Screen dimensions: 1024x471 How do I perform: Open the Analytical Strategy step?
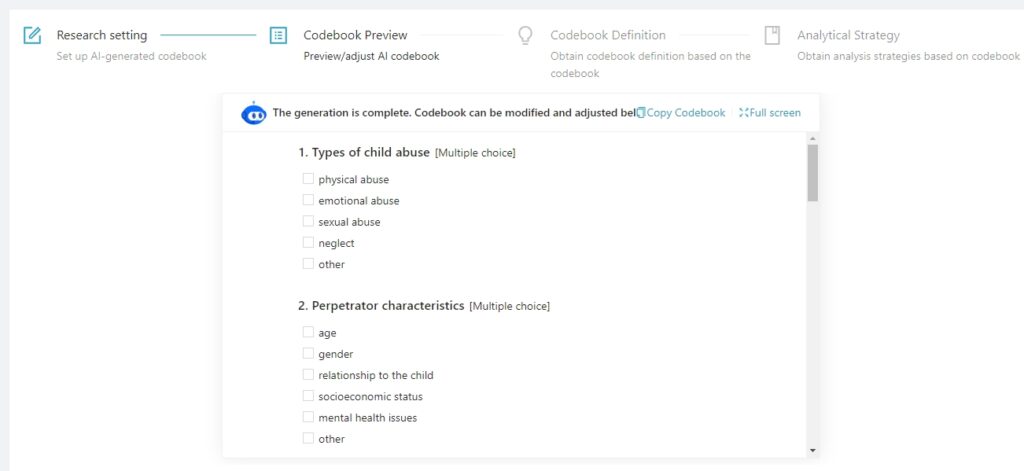pos(848,35)
